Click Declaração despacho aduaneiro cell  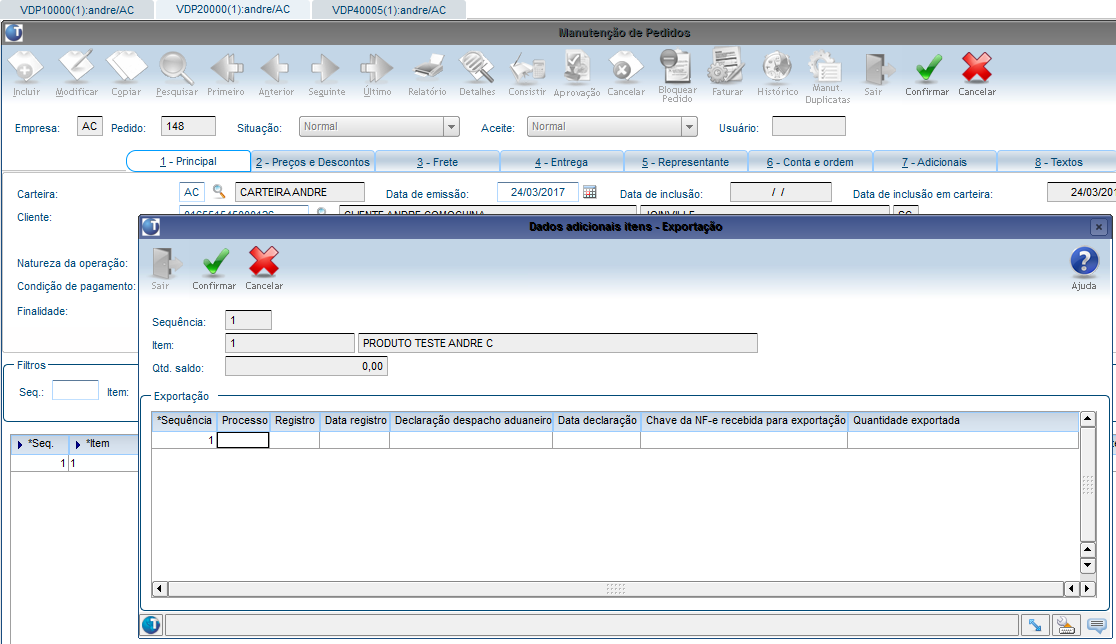pos(471,440)
